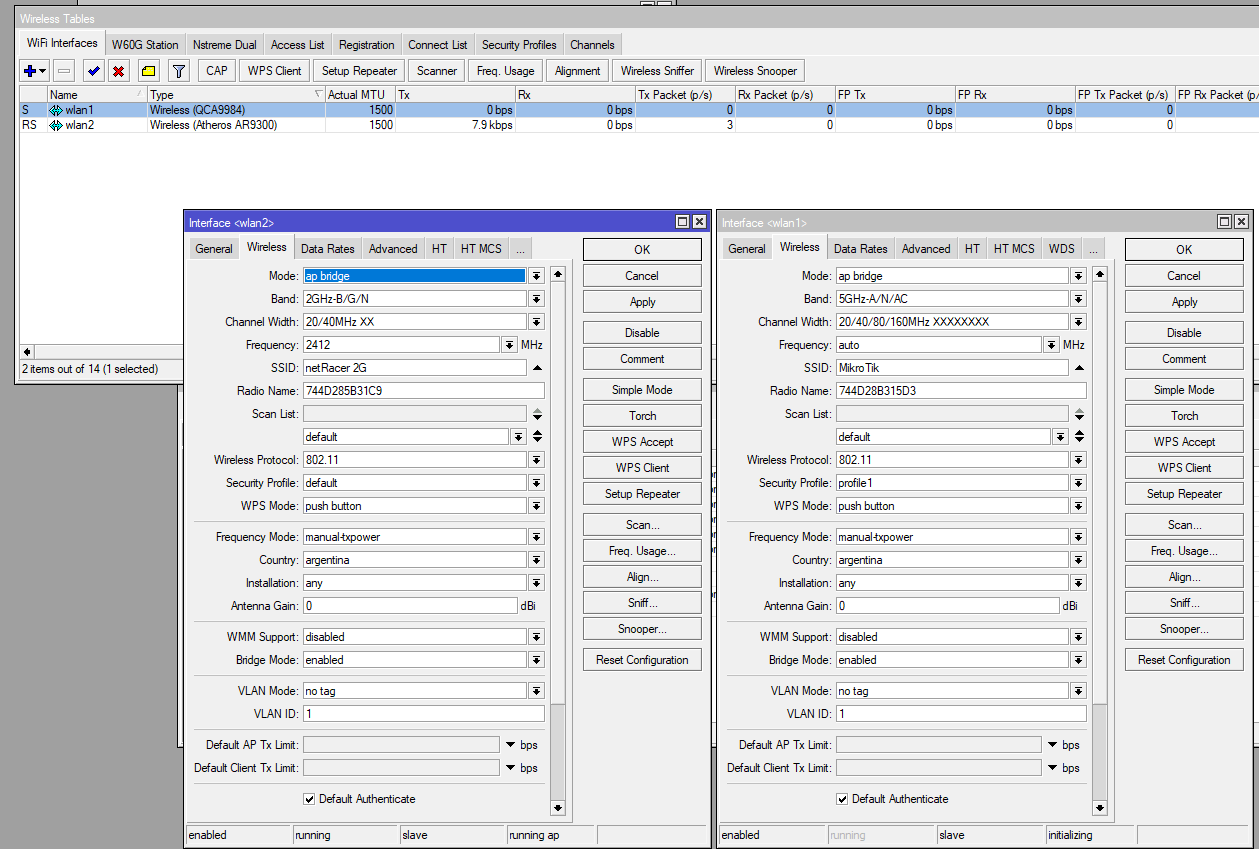The width and height of the screenshot is (1259, 849).
Task: Click the '...' more tabs button in wlan1 dialog
Action: [x=1093, y=249]
